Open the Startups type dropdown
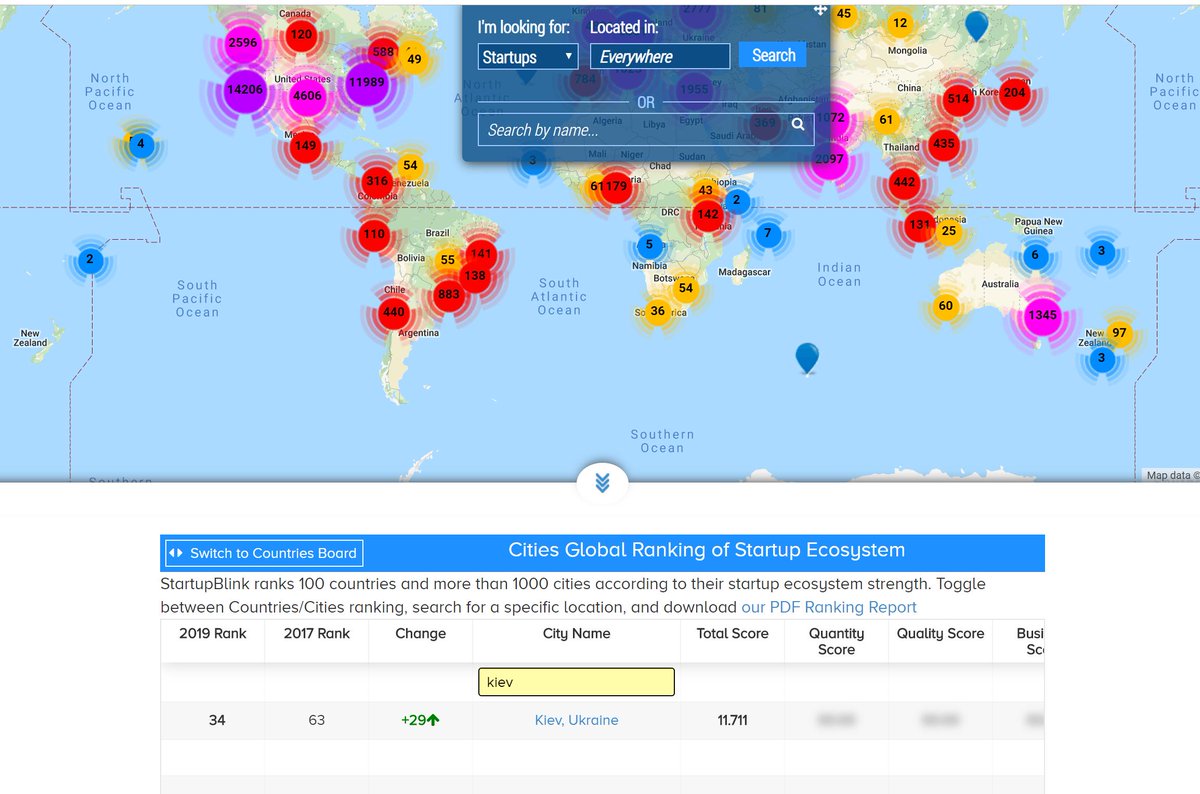Screen dimensions: 1200x794 pos(528,57)
